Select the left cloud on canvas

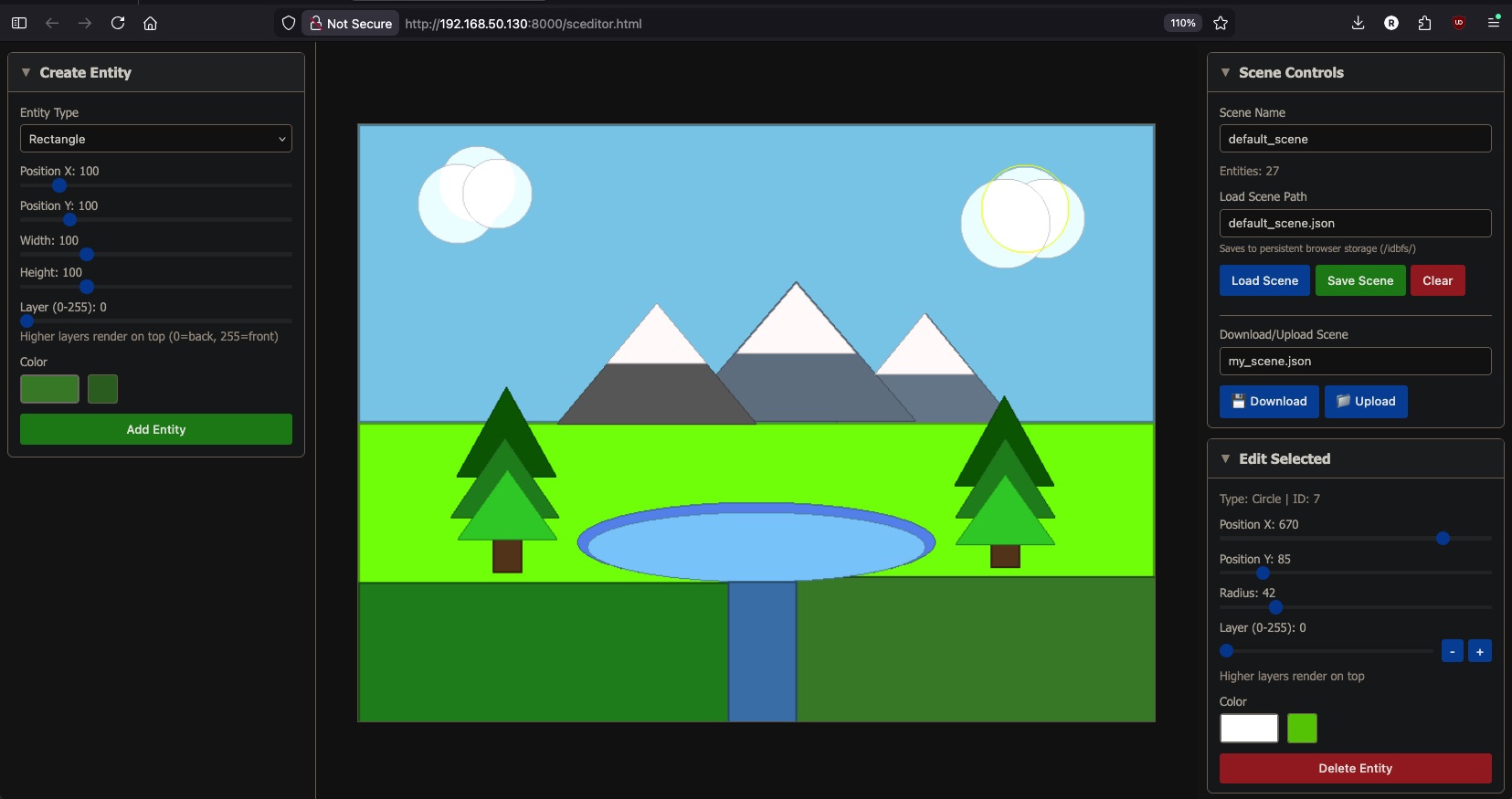click(x=474, y=194)
